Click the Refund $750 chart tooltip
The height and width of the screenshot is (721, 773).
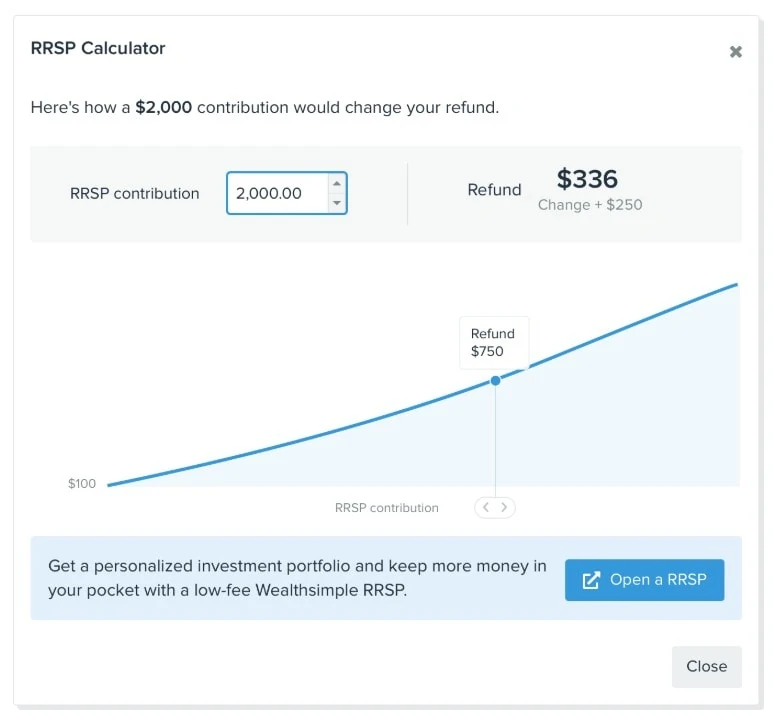point(493,343)
